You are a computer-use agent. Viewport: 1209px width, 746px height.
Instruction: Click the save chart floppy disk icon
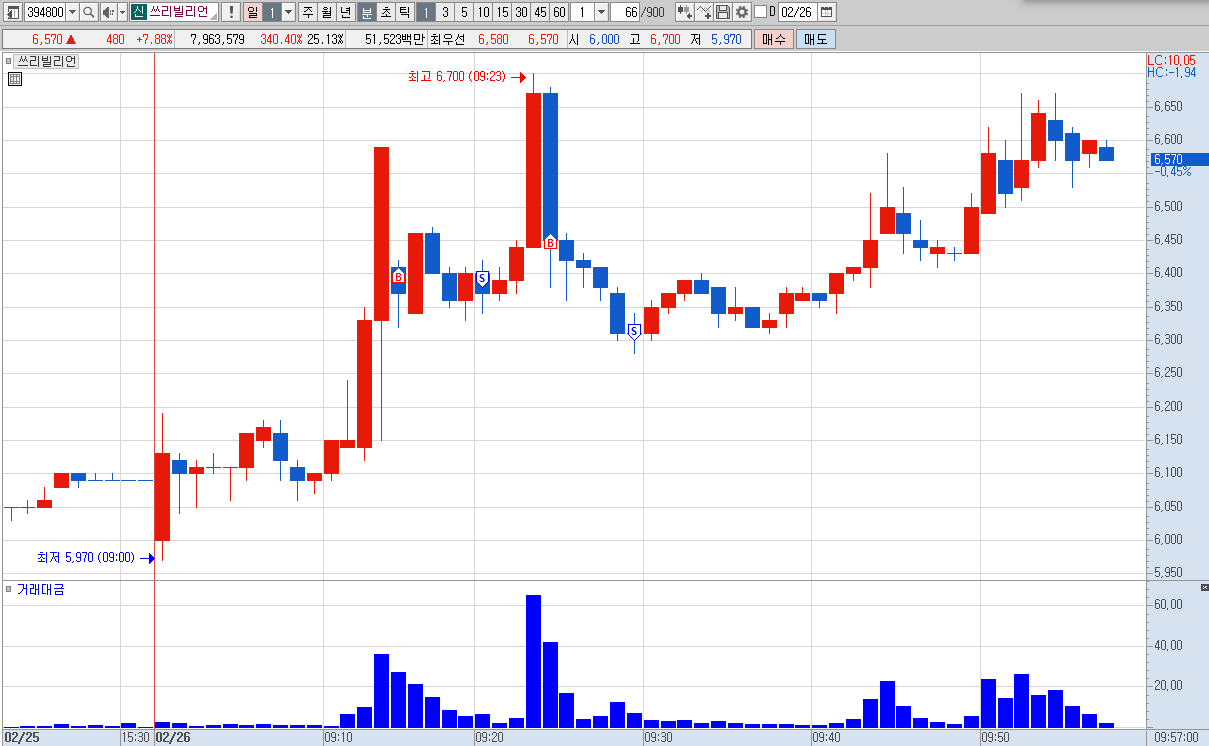click(722, 12)
